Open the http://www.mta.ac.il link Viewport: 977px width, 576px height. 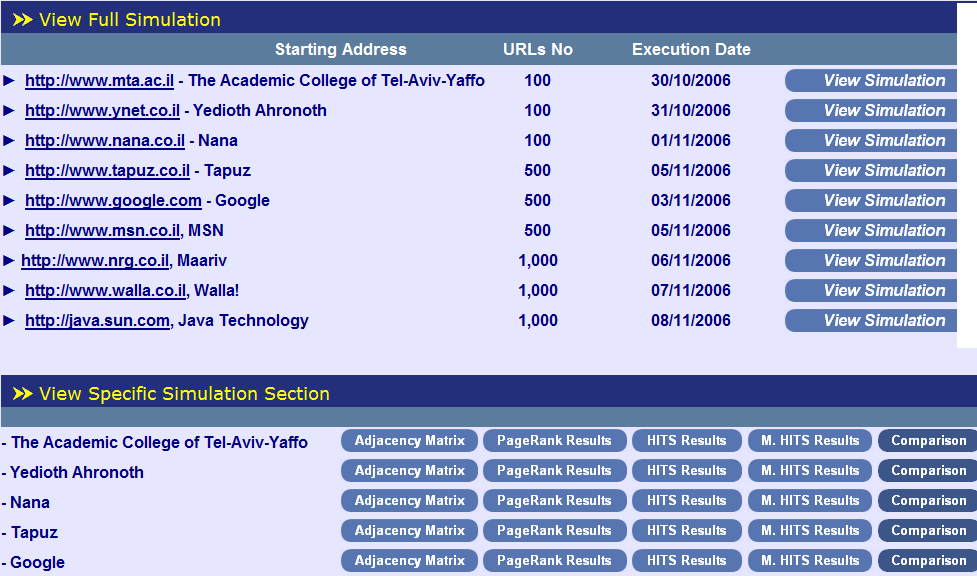click(x=99, y=80)
